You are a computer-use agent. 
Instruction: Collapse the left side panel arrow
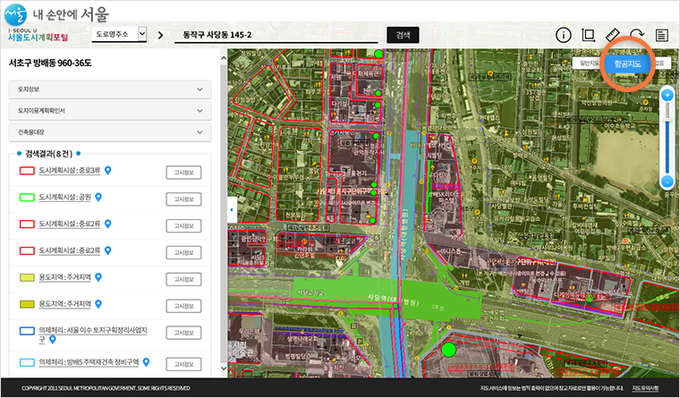tap(232, 209)
